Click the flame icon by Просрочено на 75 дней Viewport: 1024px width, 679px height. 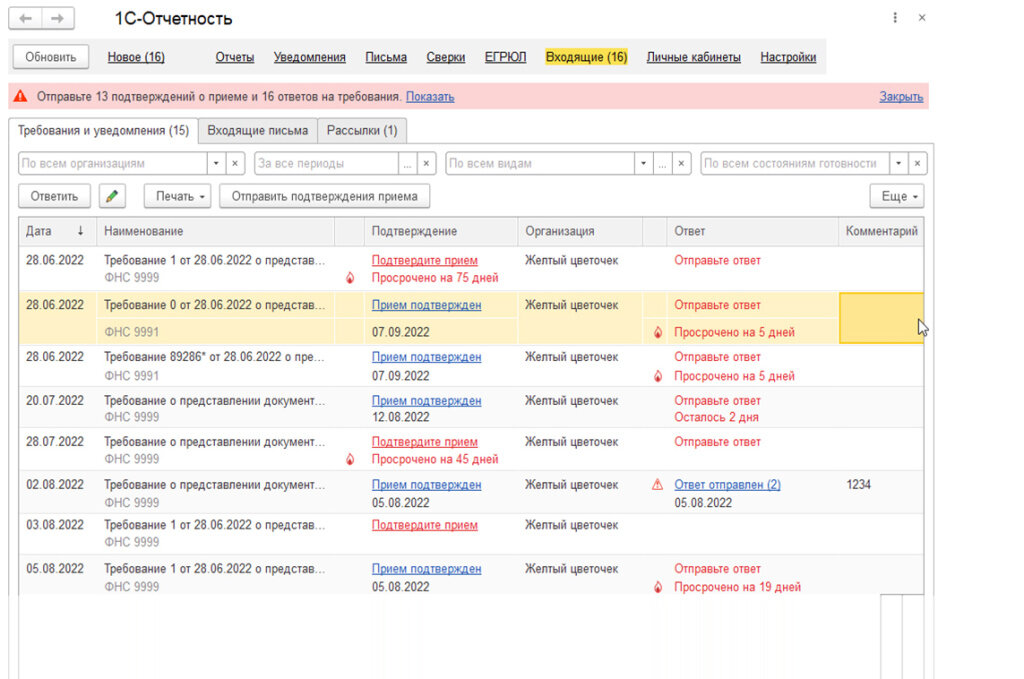(x=350, y=278)
